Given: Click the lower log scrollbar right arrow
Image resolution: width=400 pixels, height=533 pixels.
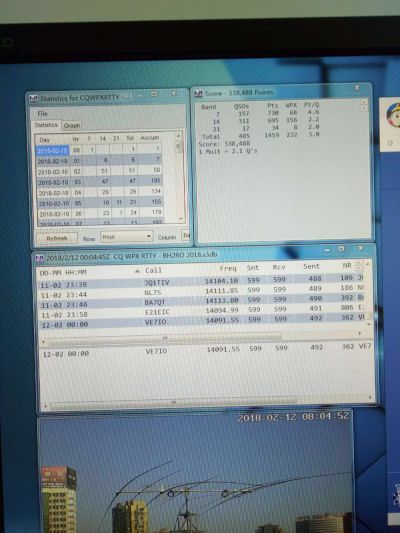Looking at the screenshot, I should 370,397.
